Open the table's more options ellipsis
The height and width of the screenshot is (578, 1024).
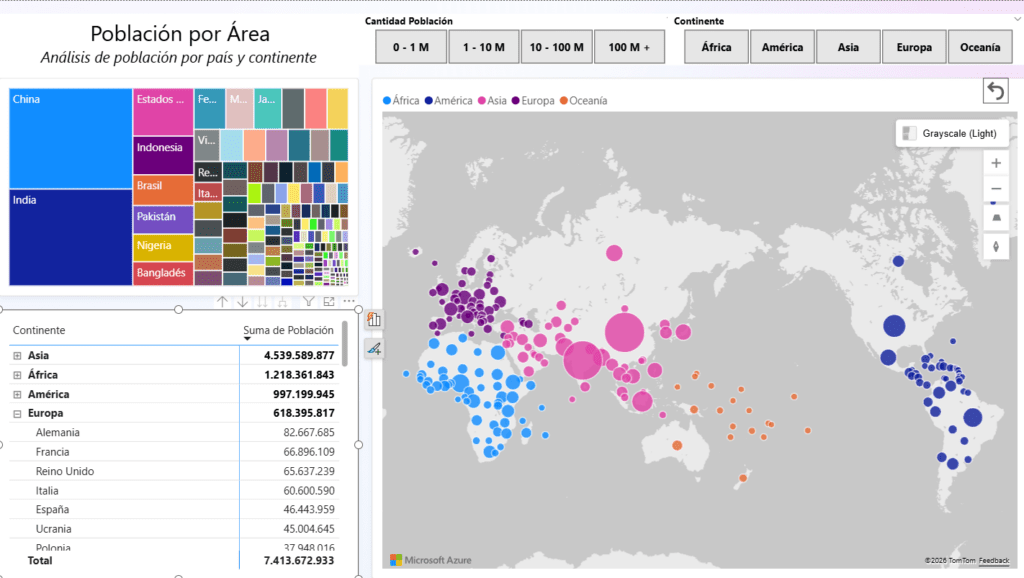click(x=349, y=302)
